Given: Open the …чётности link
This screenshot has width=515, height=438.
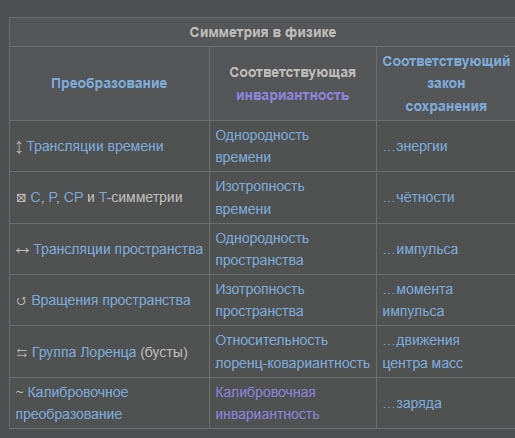Looking at the screenshot, I should pyautogui.click(x=418, y=197).
